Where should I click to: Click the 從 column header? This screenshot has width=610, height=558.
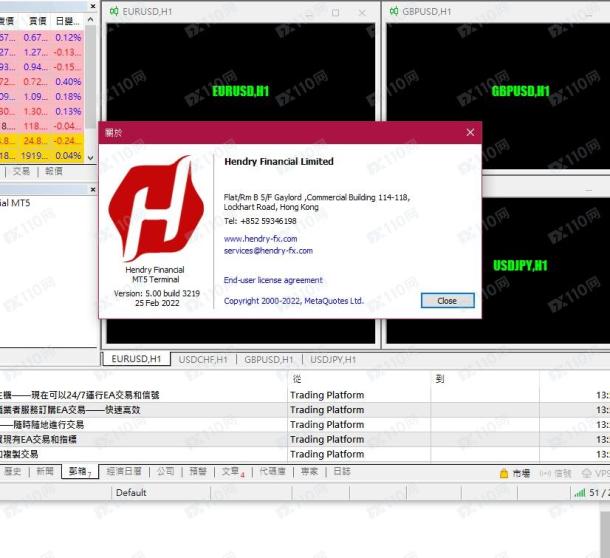coord(297,379)
